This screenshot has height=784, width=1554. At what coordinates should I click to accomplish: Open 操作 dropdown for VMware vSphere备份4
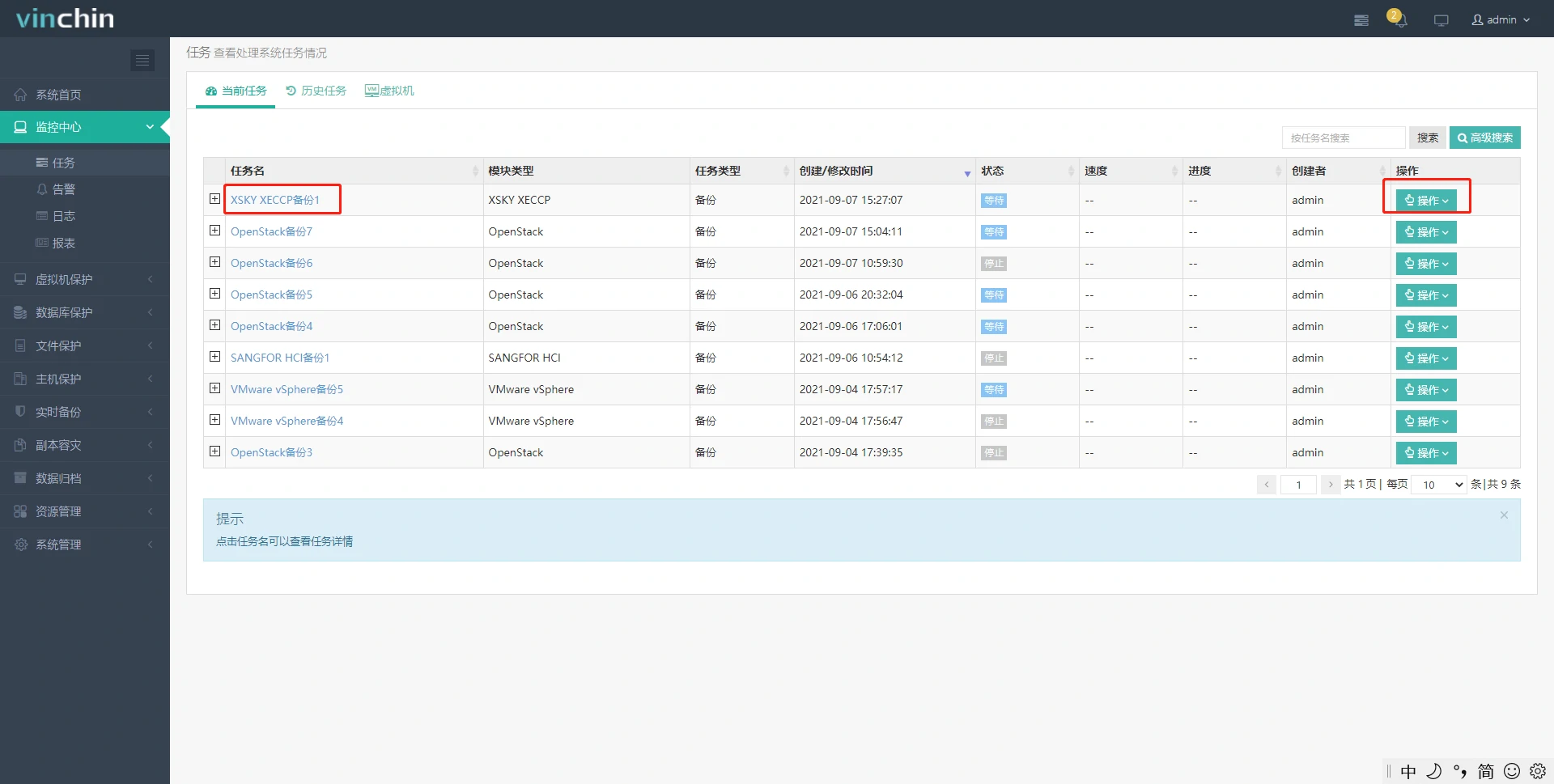point(1426,421)
